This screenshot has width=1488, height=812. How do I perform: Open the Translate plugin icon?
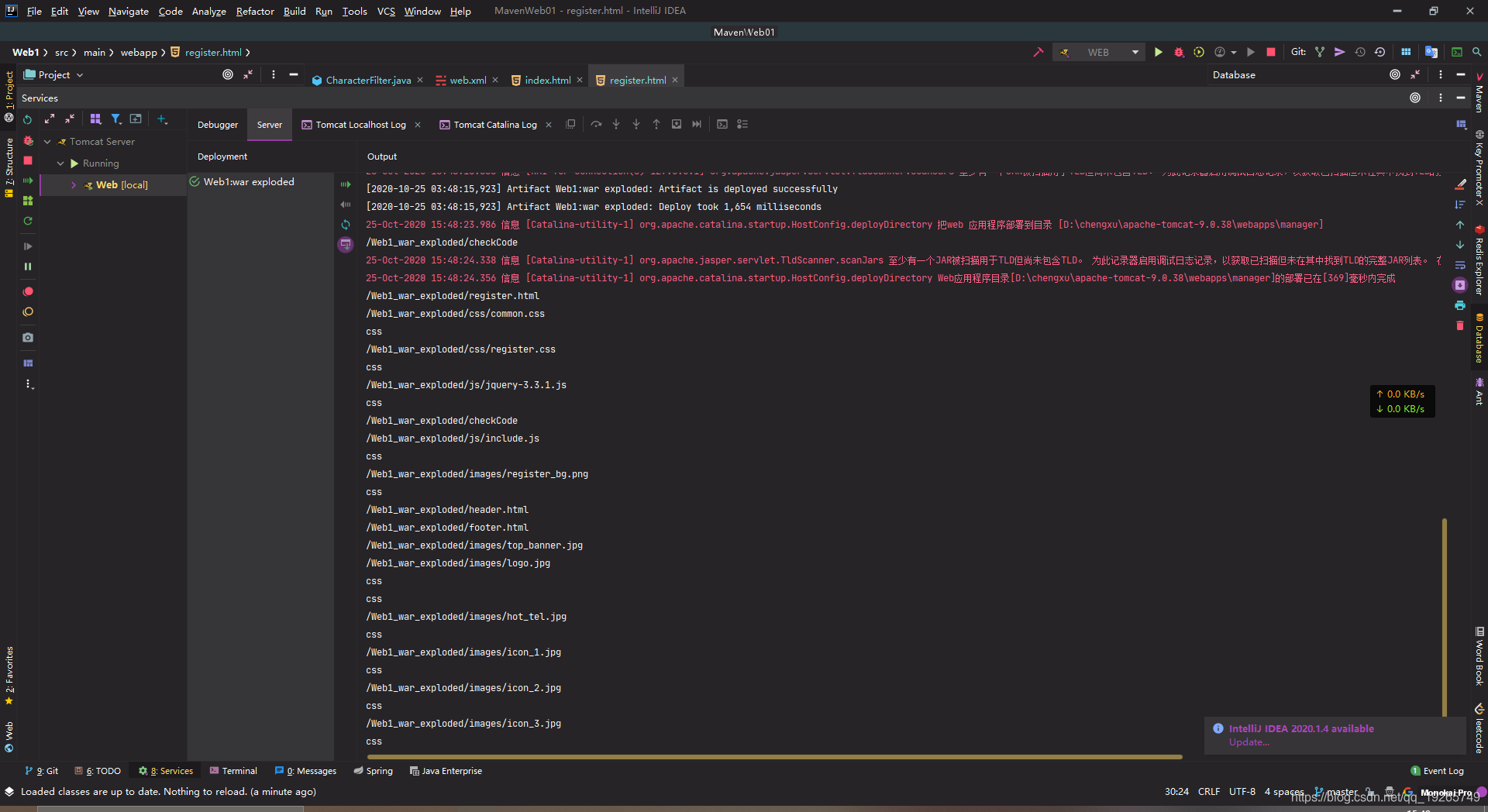[x=1431, y=52]
